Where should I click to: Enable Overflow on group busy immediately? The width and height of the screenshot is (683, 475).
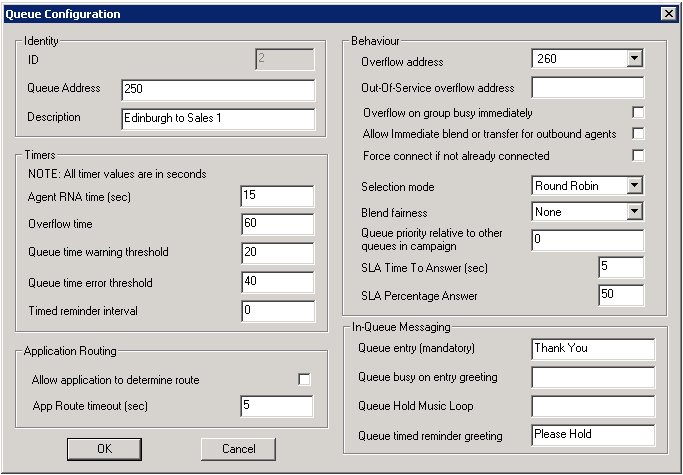click(x=638, y=113)
